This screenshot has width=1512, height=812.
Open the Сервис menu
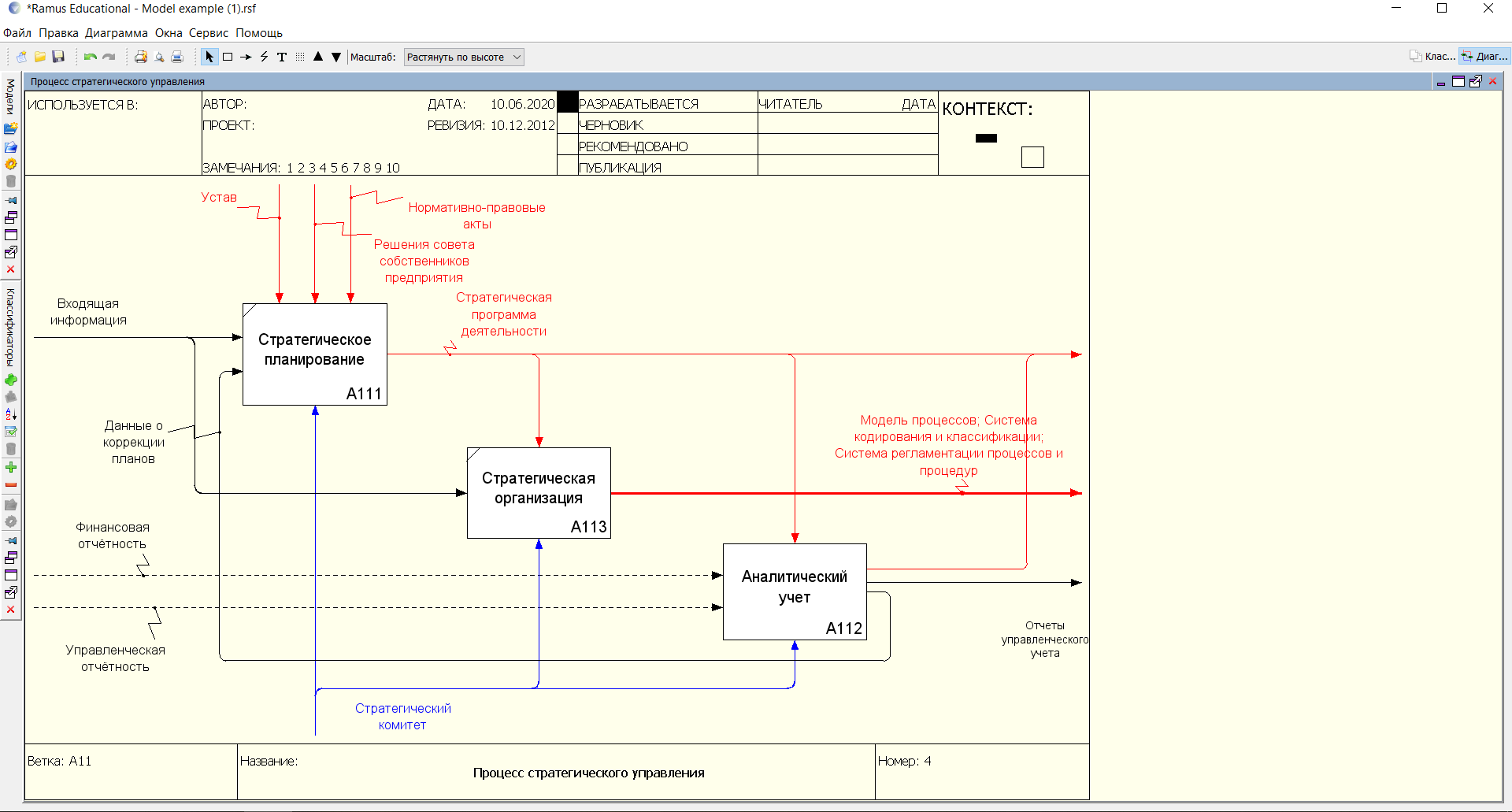[x=208, y=33]
